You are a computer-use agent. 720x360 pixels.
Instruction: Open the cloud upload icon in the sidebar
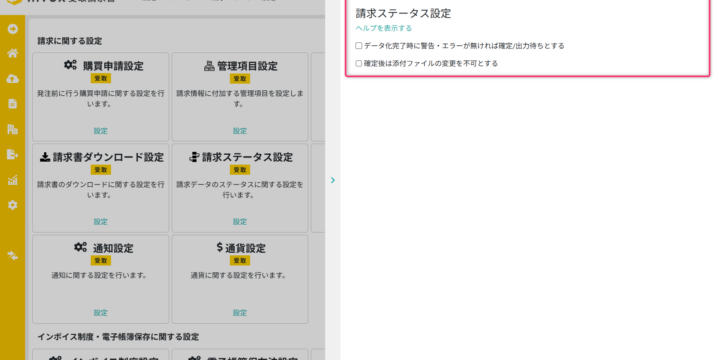12,79
